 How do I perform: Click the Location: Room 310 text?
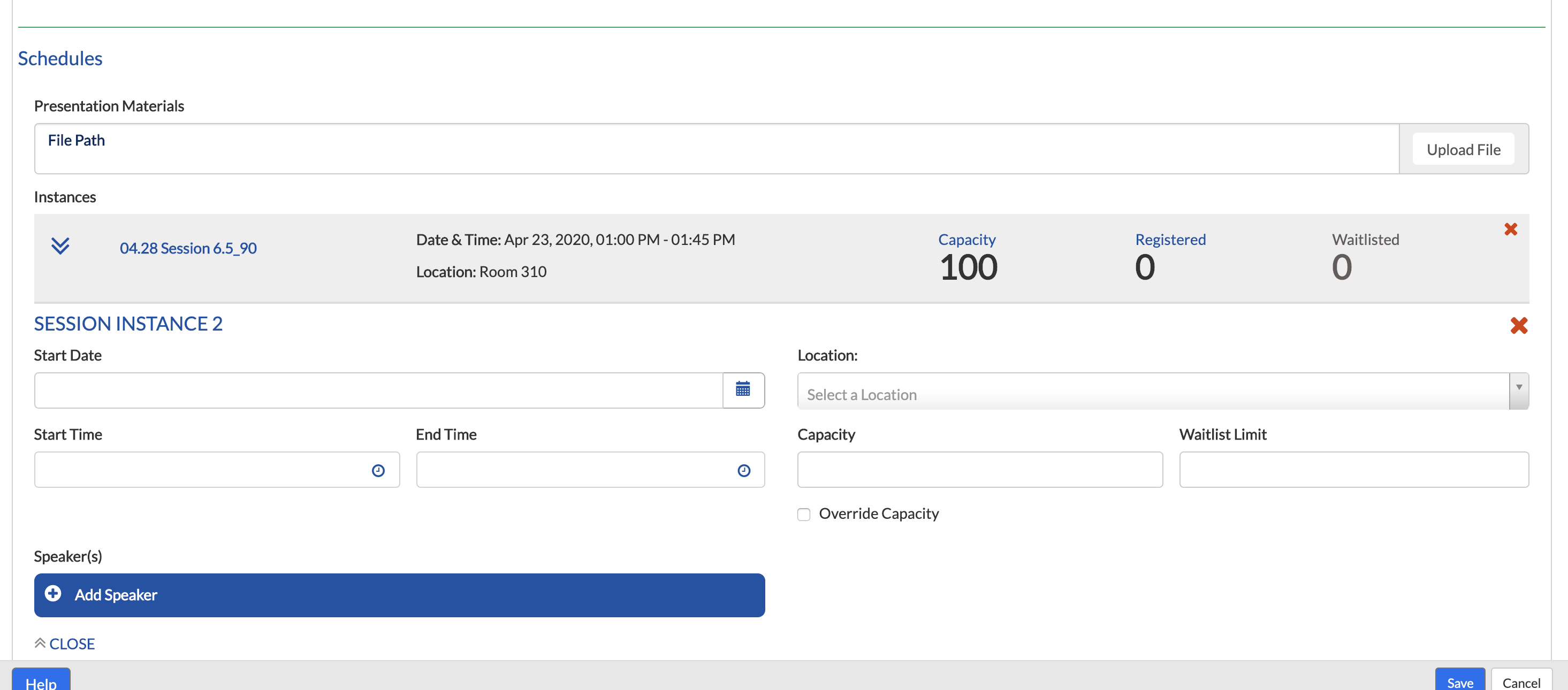(x=481, y=271)
